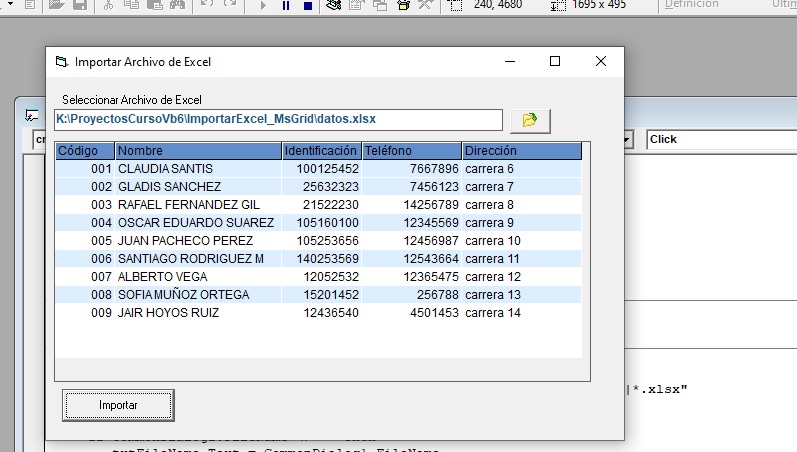
Task: Click the Importar button
Action: [x=118, y=405]
